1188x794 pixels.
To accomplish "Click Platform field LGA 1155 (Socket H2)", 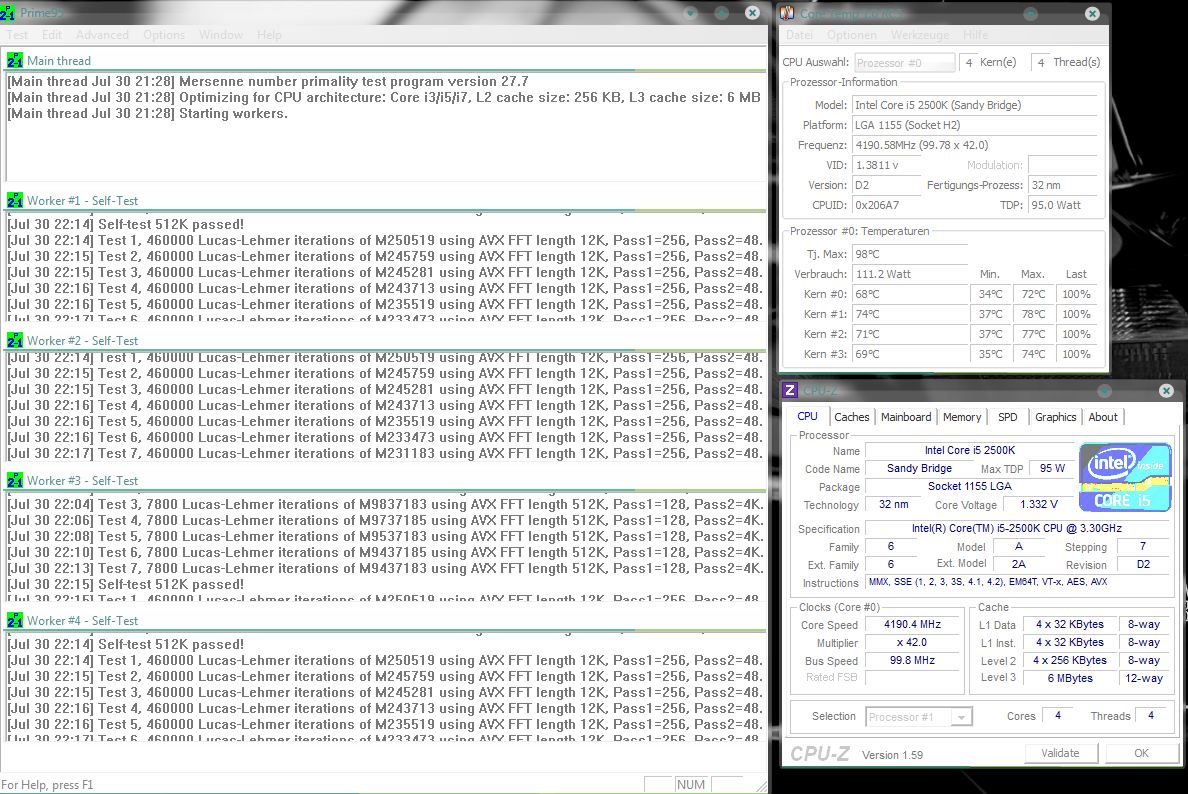I will pyautogui.click(x=975, y=125).
